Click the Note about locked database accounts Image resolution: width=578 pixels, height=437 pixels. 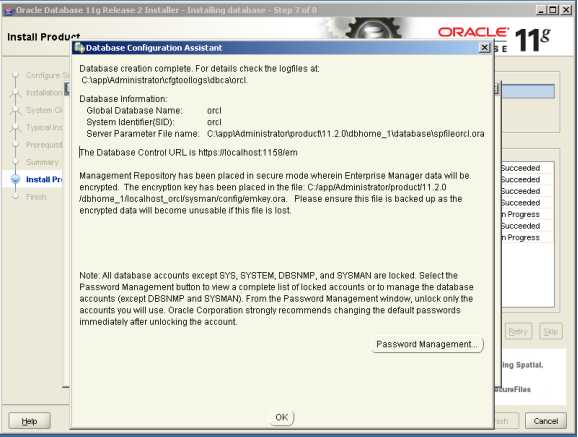276,299
